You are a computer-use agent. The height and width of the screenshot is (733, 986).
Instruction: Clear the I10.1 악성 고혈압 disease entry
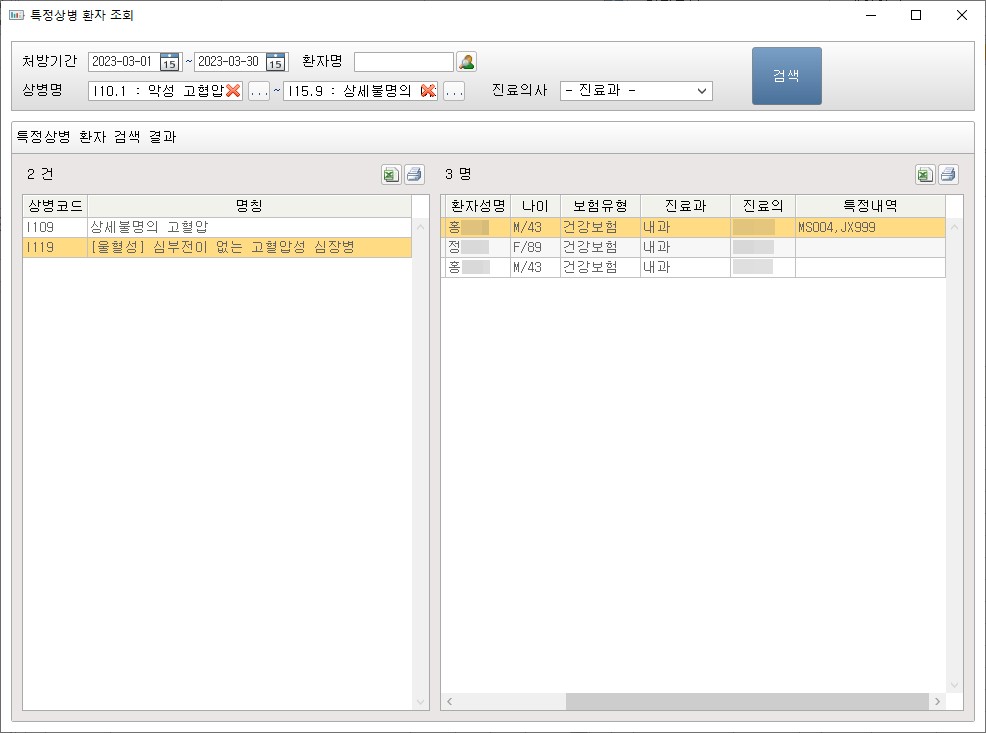point(233,91)
